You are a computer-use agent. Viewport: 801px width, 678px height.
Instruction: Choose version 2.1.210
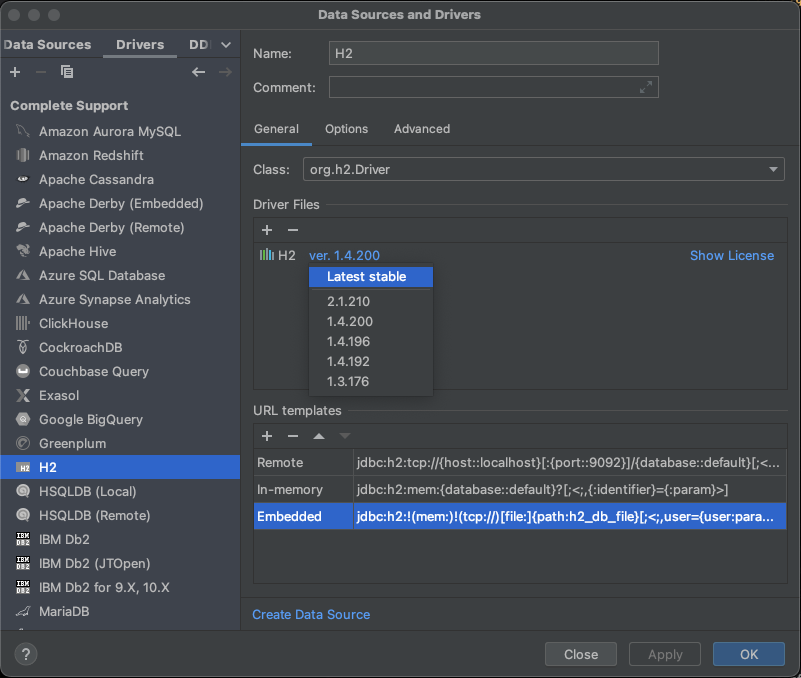[348, 301]
